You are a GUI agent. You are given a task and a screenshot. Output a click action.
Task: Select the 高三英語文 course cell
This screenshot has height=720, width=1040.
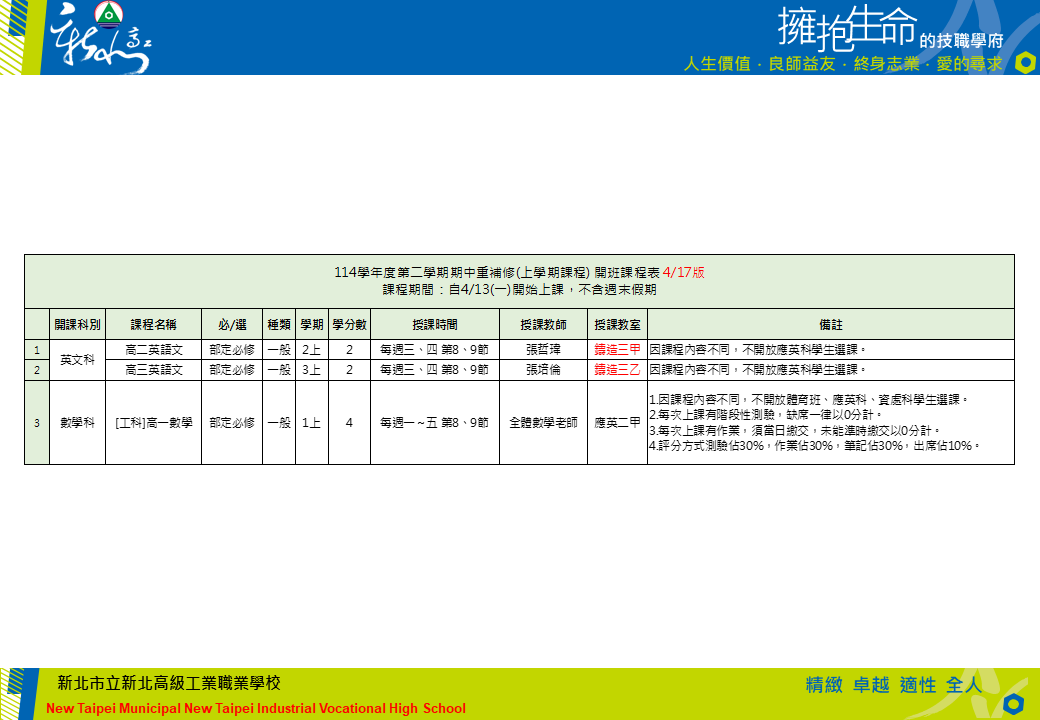153,370
